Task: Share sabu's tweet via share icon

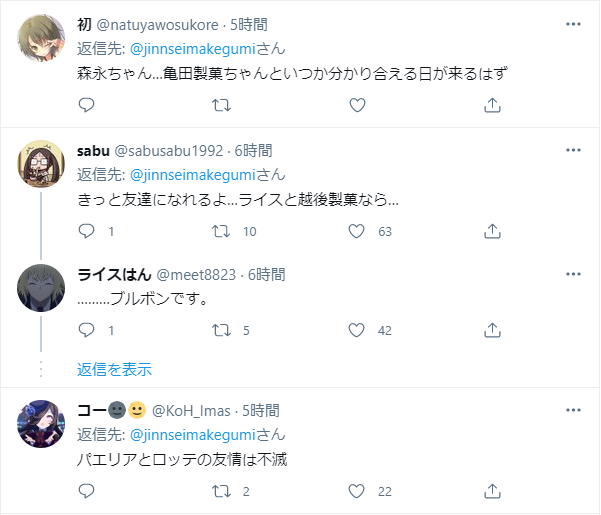Action: [x=492, y=231]
